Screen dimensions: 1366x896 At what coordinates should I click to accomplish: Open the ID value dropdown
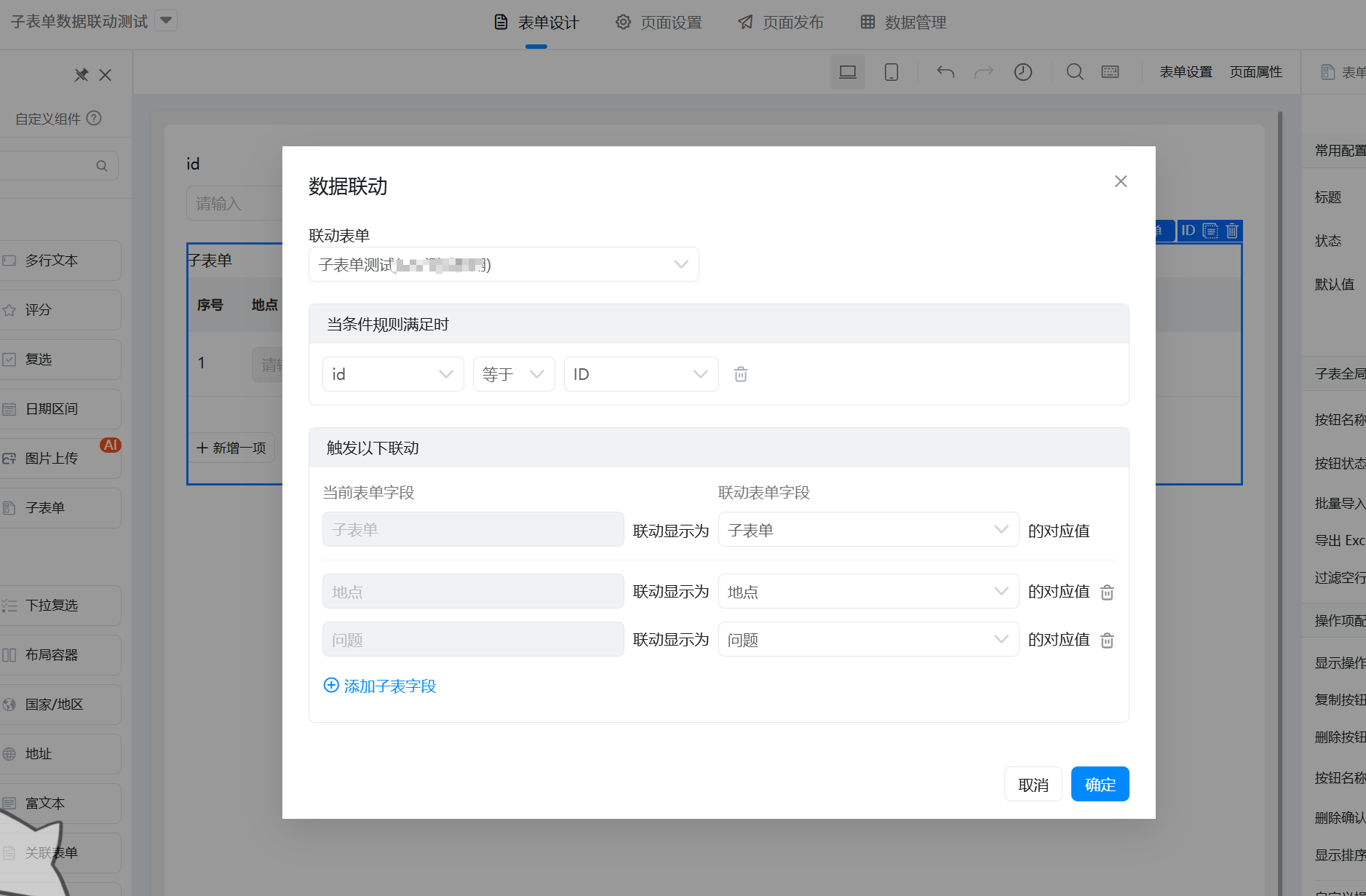click(641, 374)
